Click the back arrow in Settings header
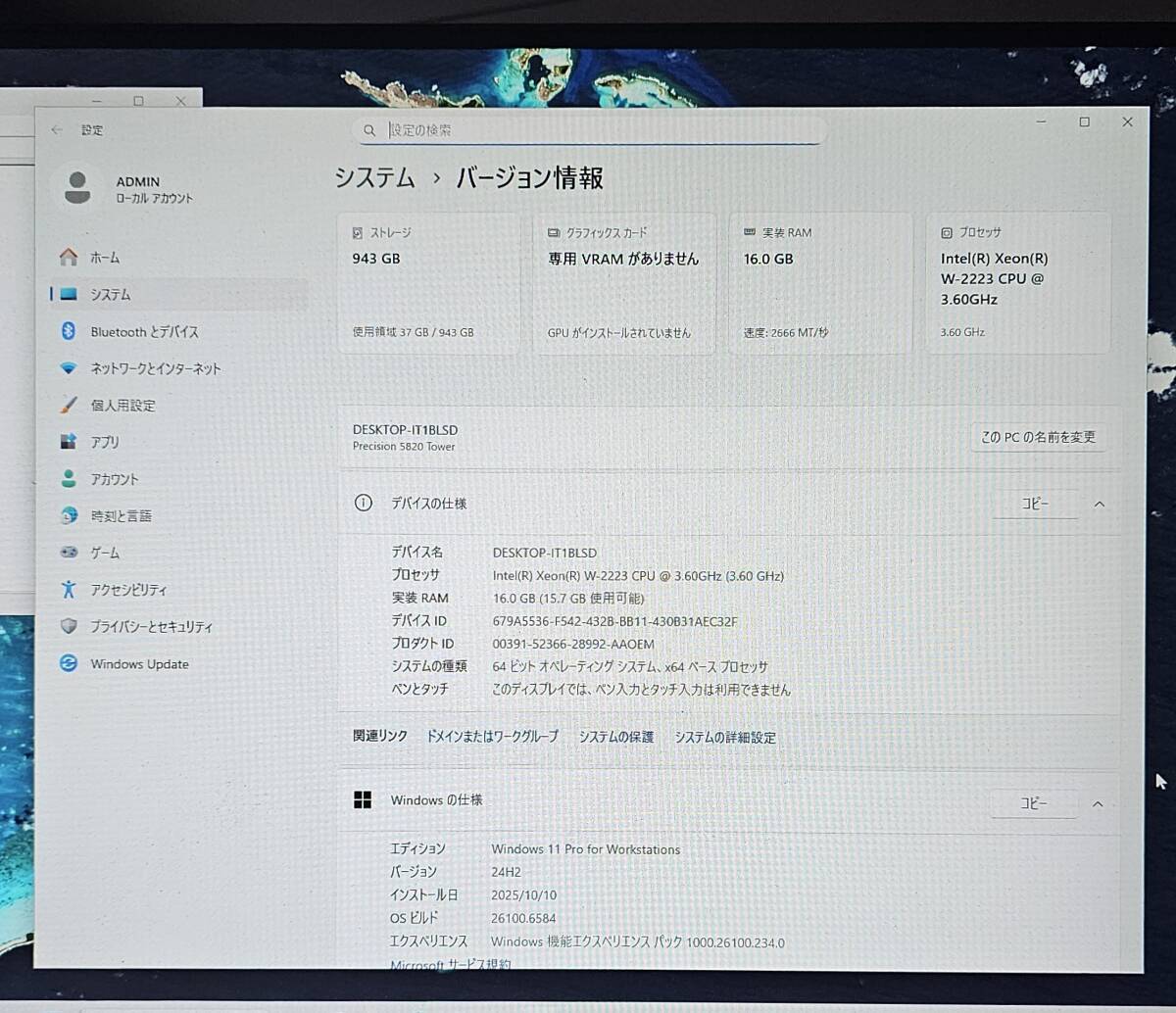The image size is (1176, 1013). (x=56, y=129)
